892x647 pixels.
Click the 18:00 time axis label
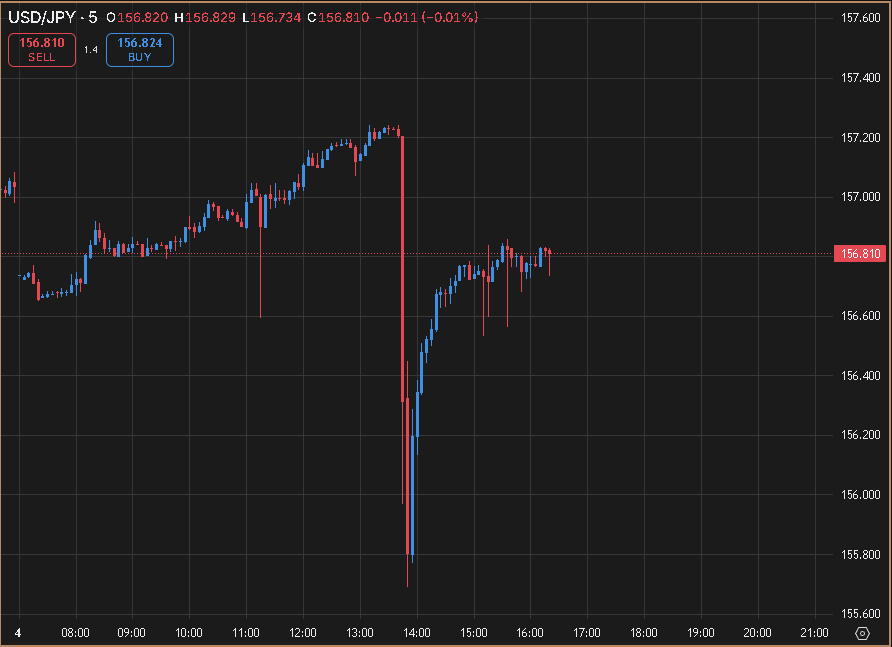643,633
